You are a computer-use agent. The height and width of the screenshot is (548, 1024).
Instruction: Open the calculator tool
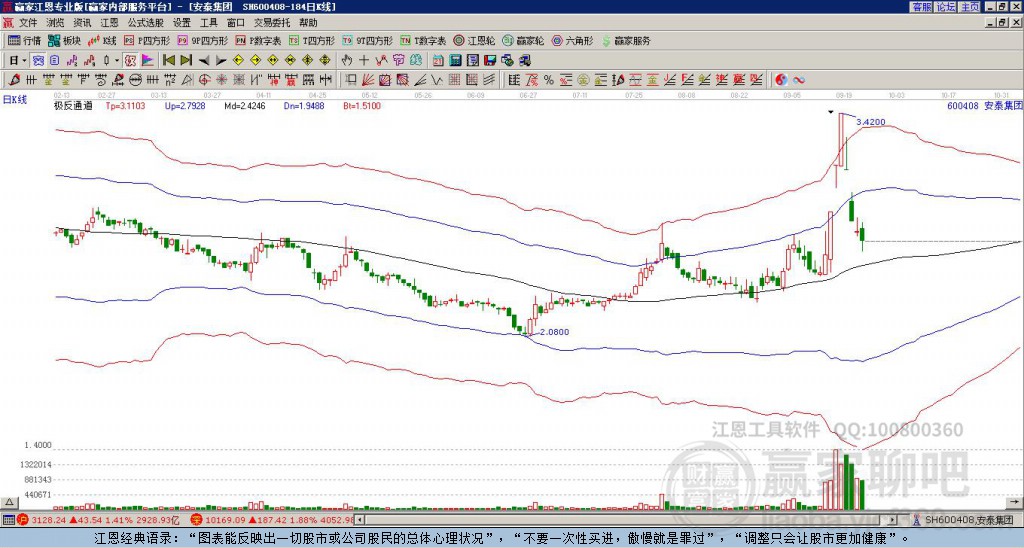[455, 60]
